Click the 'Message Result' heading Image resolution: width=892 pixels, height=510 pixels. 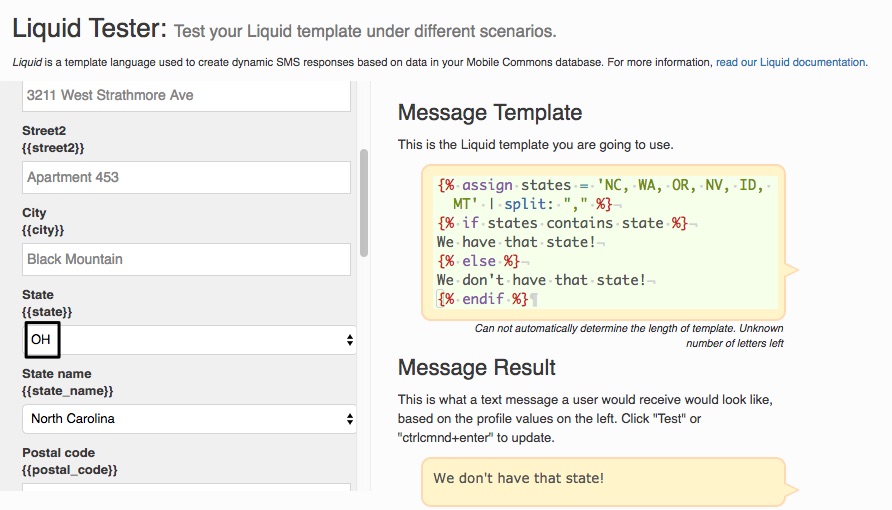tap(477, 367)
